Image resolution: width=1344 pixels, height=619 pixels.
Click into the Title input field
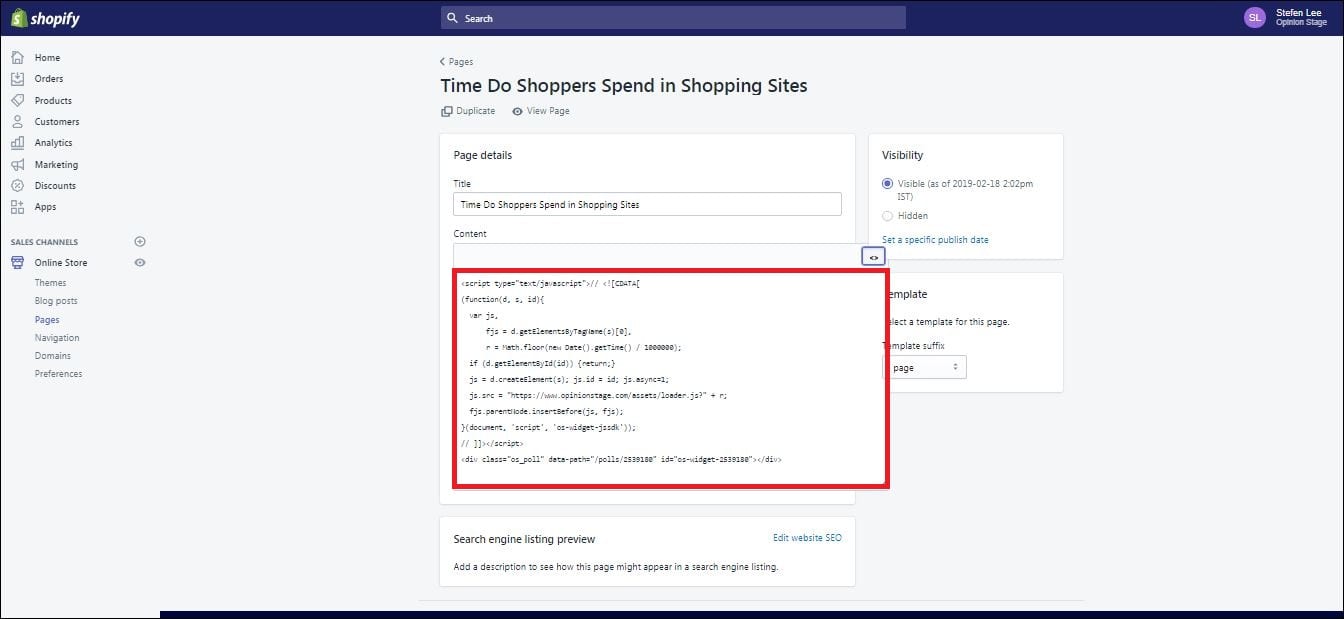(x=647, y=204)
